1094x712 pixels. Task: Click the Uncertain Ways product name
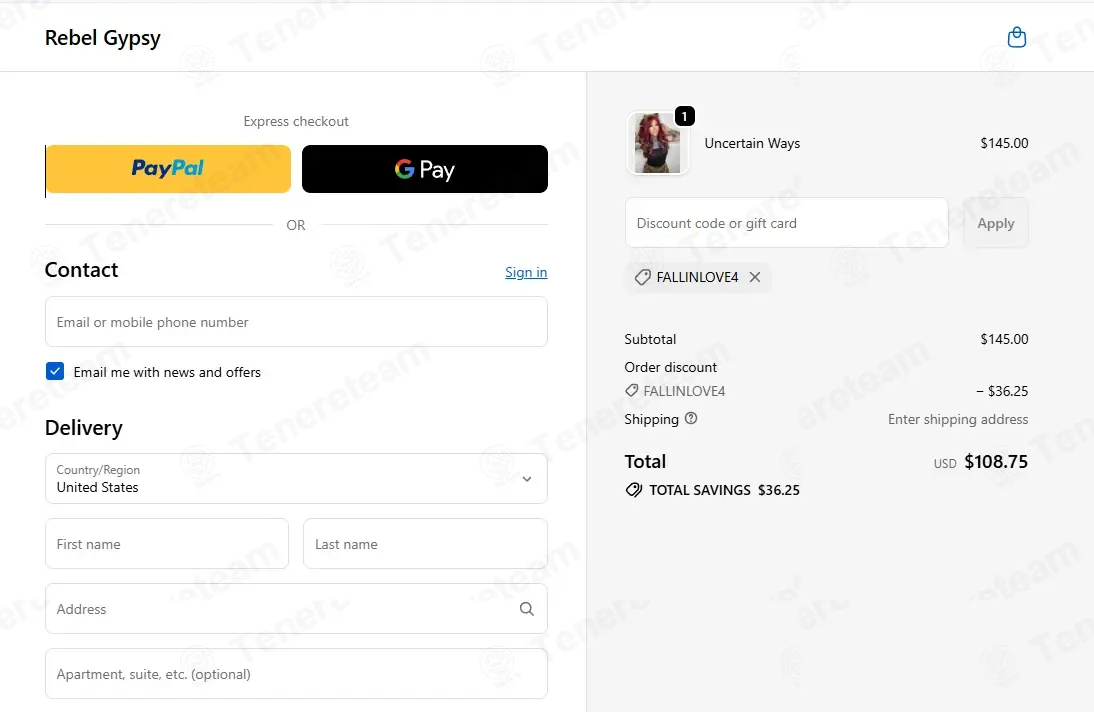point(752,143)
